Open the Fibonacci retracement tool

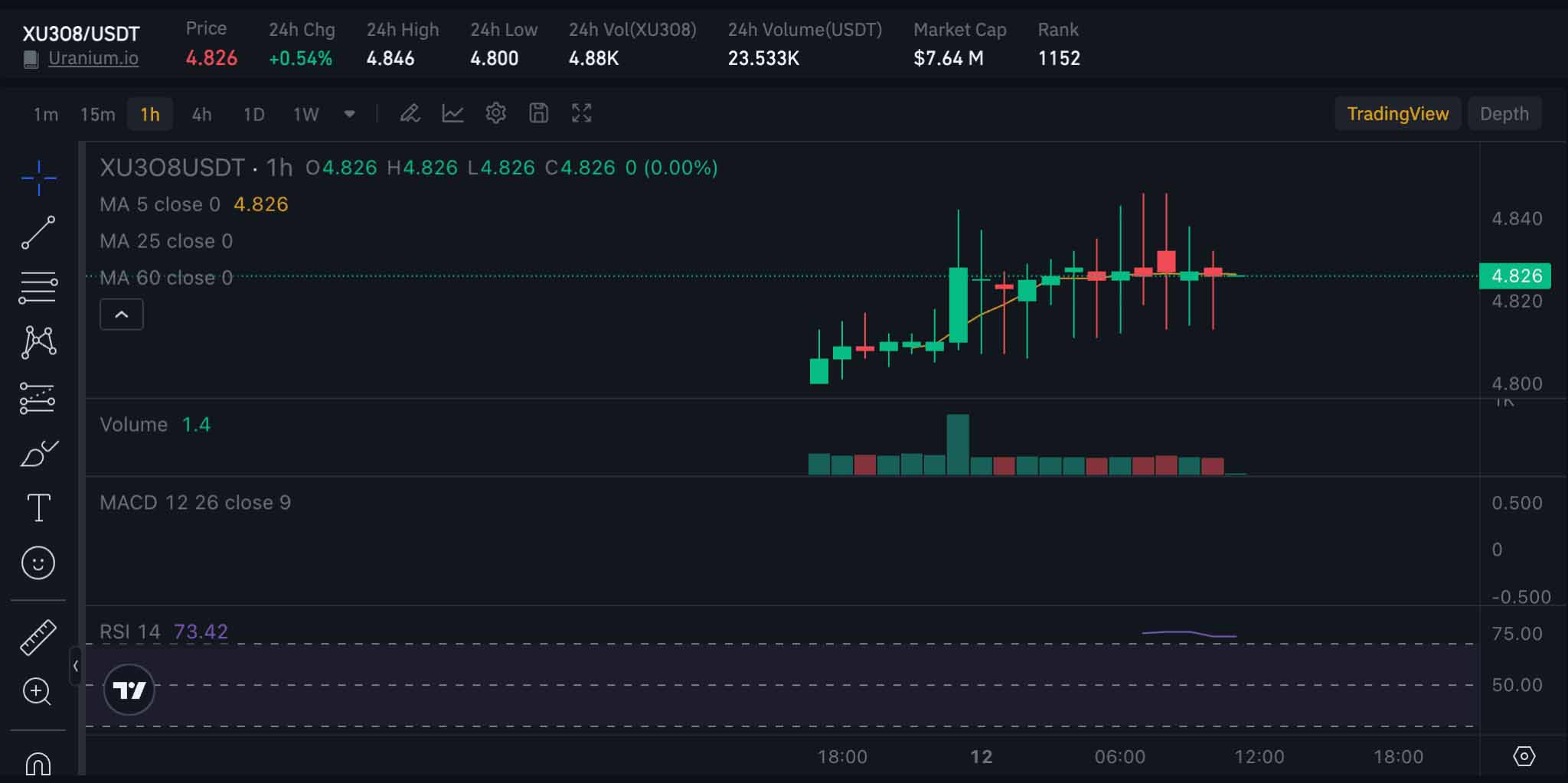click(38, 288)
